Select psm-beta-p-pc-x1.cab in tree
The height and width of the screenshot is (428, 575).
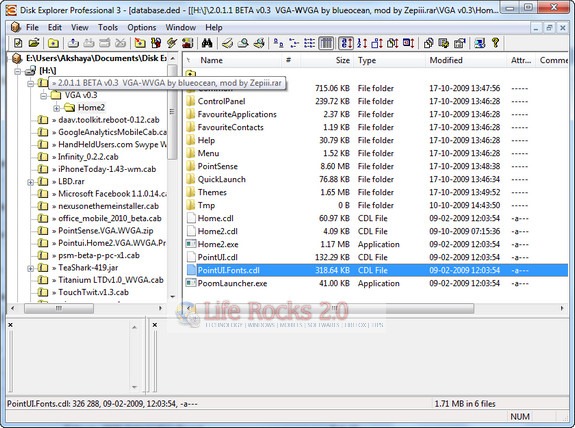click(99, 255)
